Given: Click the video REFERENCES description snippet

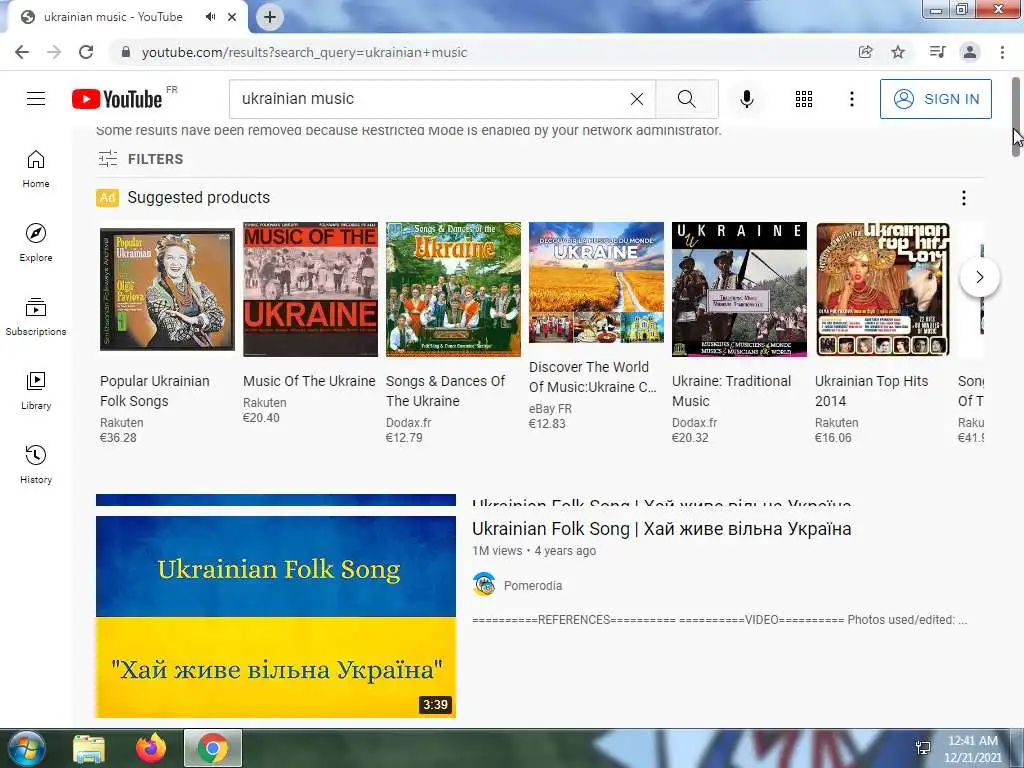Looking at the screenshot, I should (720, 619).
